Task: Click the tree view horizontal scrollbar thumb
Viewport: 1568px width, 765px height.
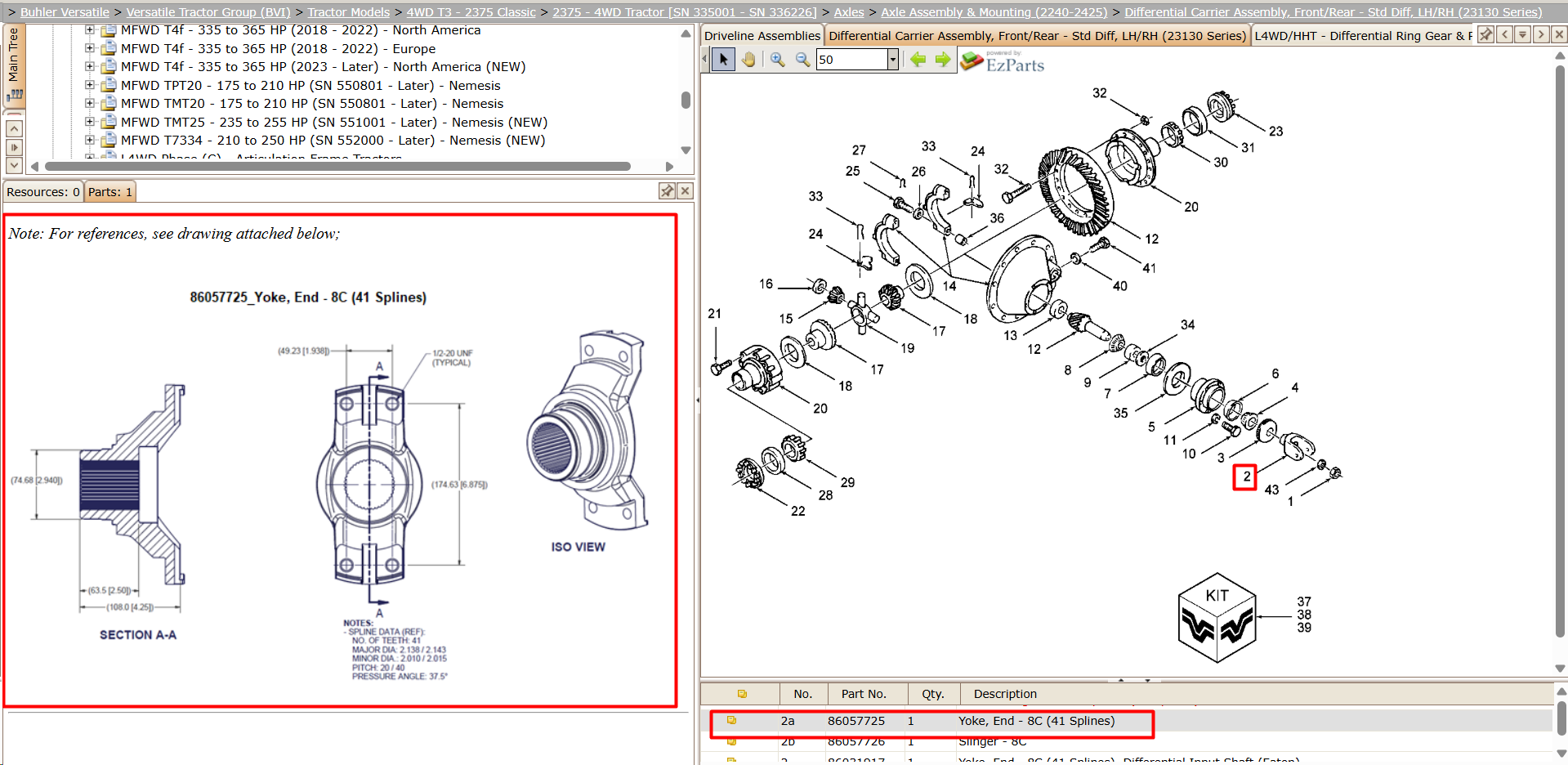Action: tap(337, 166)
